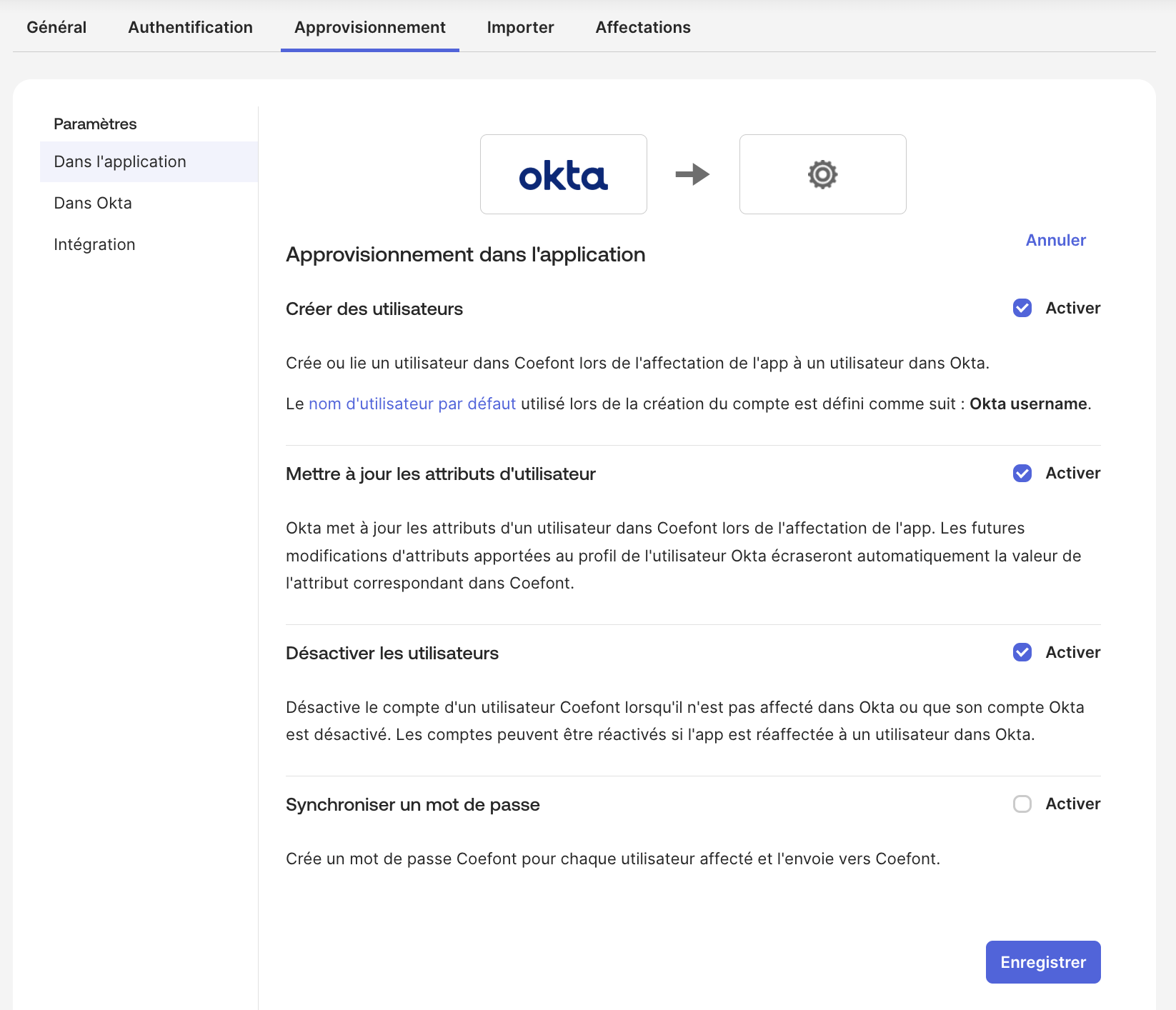Click the Annuler link
Viewport: 1176px width, 1010px height.
pyautogui.click(x=1055, y=240)
